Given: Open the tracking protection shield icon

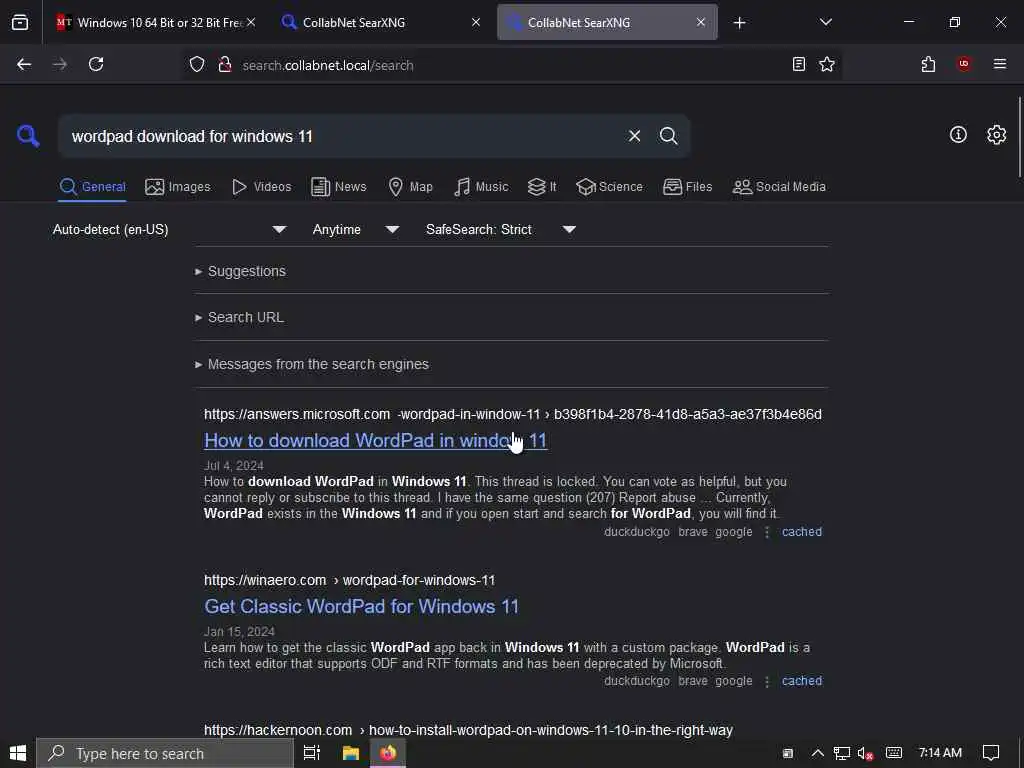Looking at the screenshot, I should (x=197, y=64).
